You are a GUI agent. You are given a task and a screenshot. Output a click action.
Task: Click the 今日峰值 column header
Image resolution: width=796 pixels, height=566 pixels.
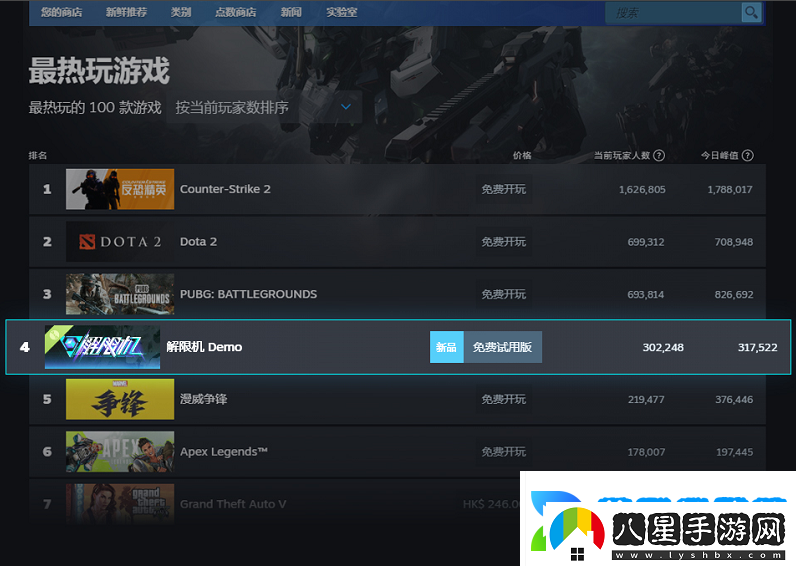(720, 155)
